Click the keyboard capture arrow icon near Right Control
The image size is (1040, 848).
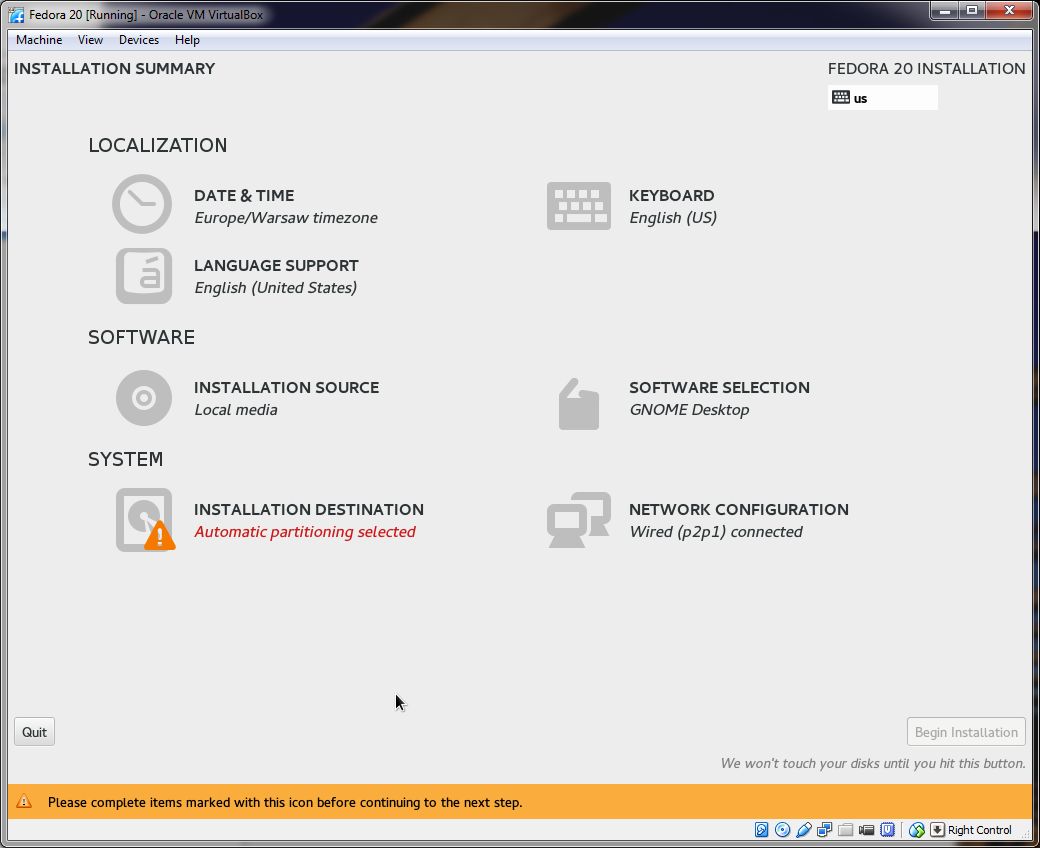[x=937, y=829]
